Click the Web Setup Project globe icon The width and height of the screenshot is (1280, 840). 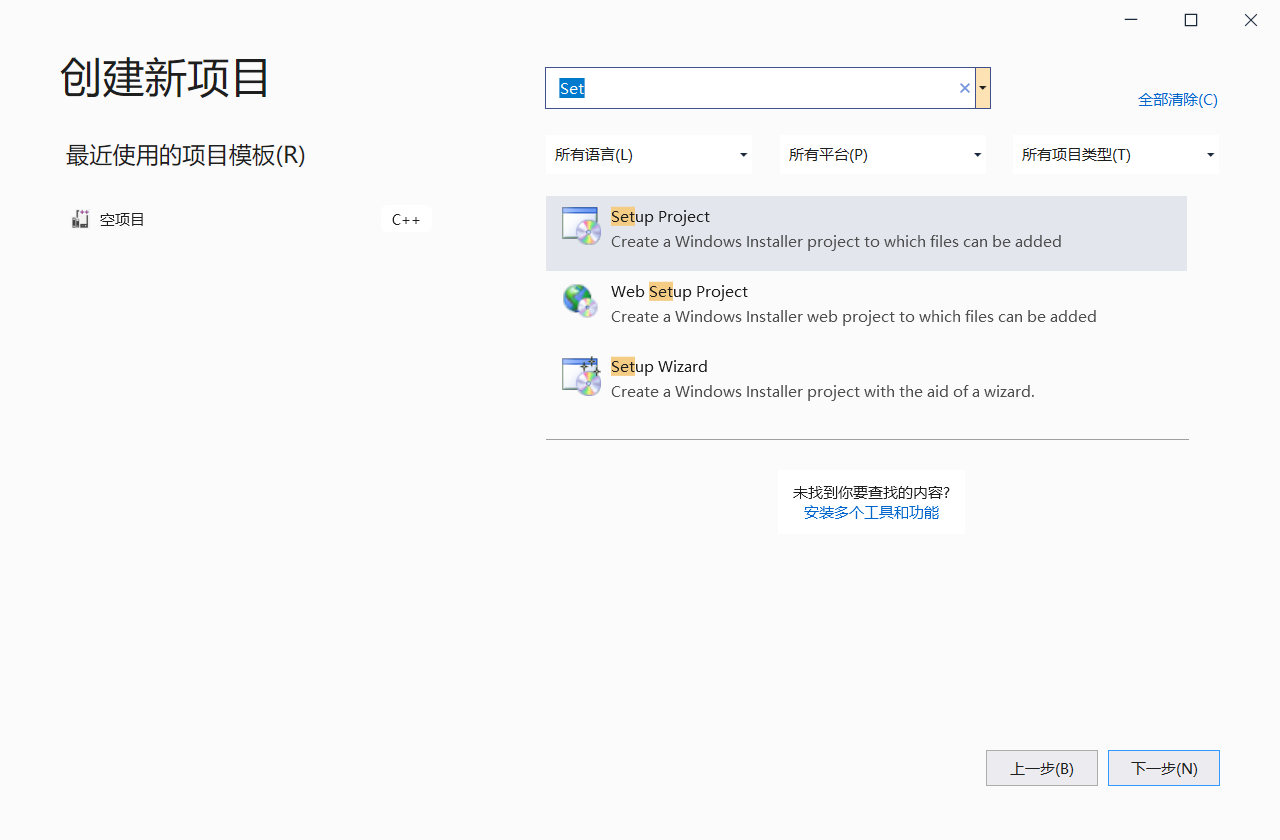[580, 300]
